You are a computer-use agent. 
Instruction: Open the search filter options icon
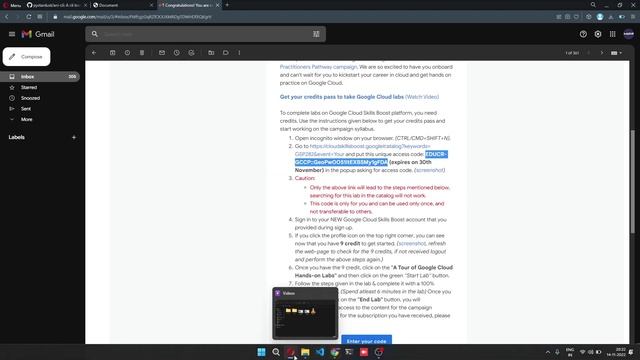[316, 34]
